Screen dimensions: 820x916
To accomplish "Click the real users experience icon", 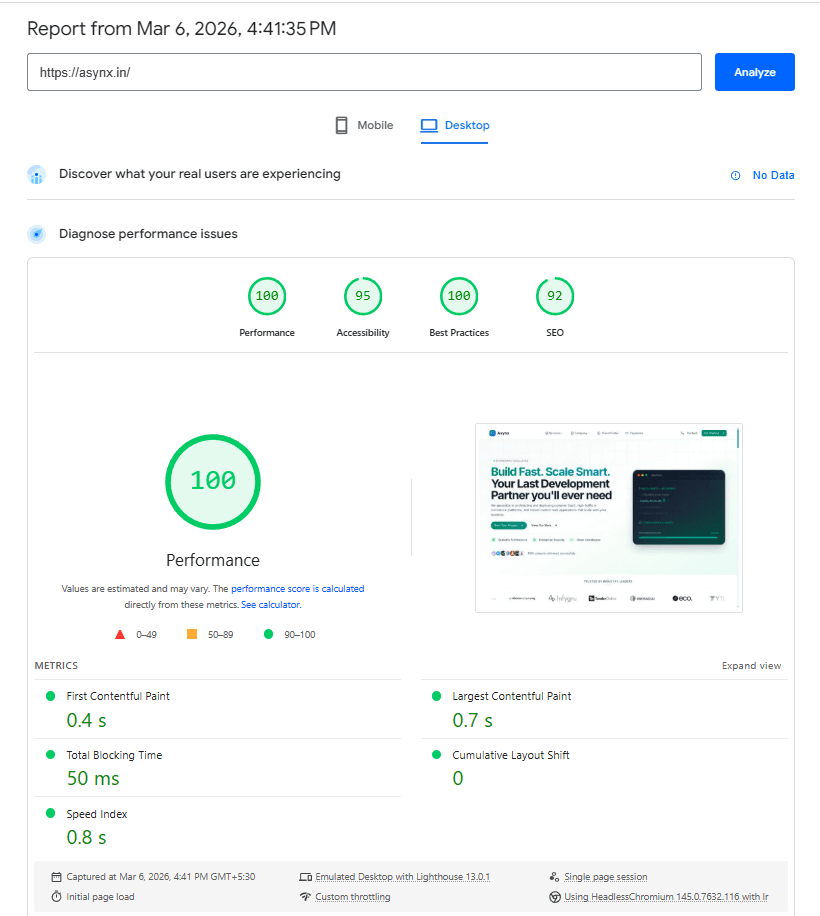I will 36,175.
